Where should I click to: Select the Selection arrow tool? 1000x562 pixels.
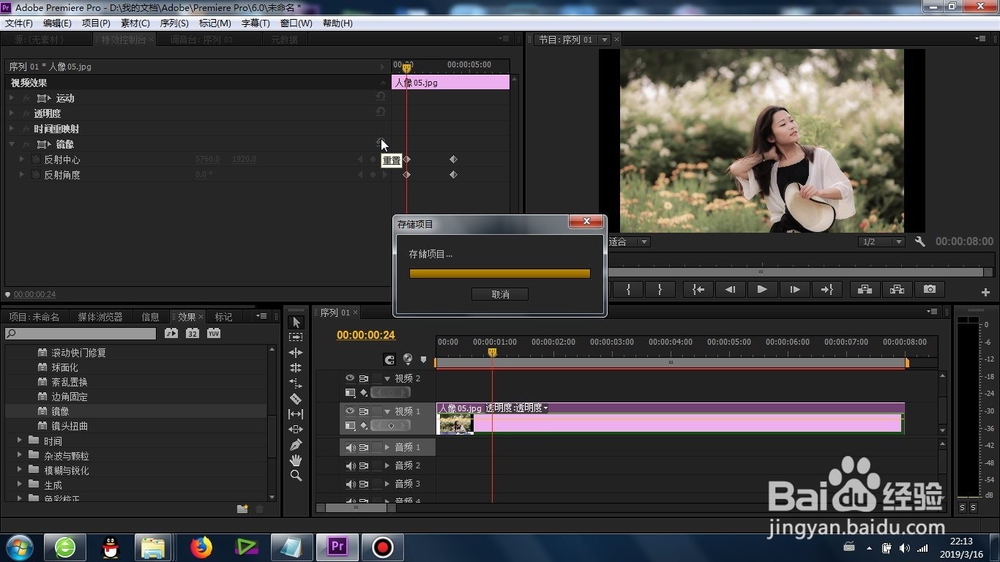pyautogui.click(x=296, y=322)
